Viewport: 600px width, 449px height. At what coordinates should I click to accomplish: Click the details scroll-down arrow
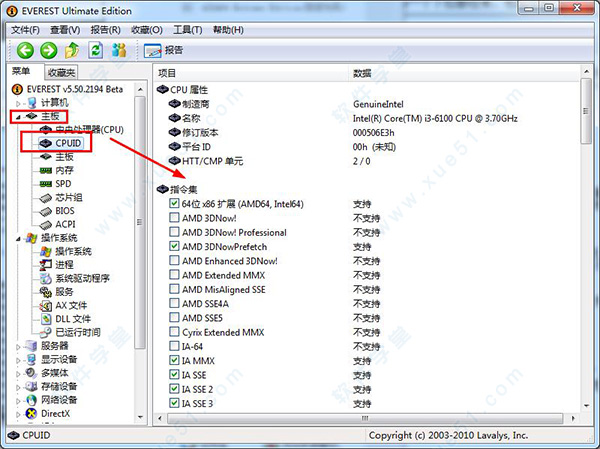click(x=586, y=406)
